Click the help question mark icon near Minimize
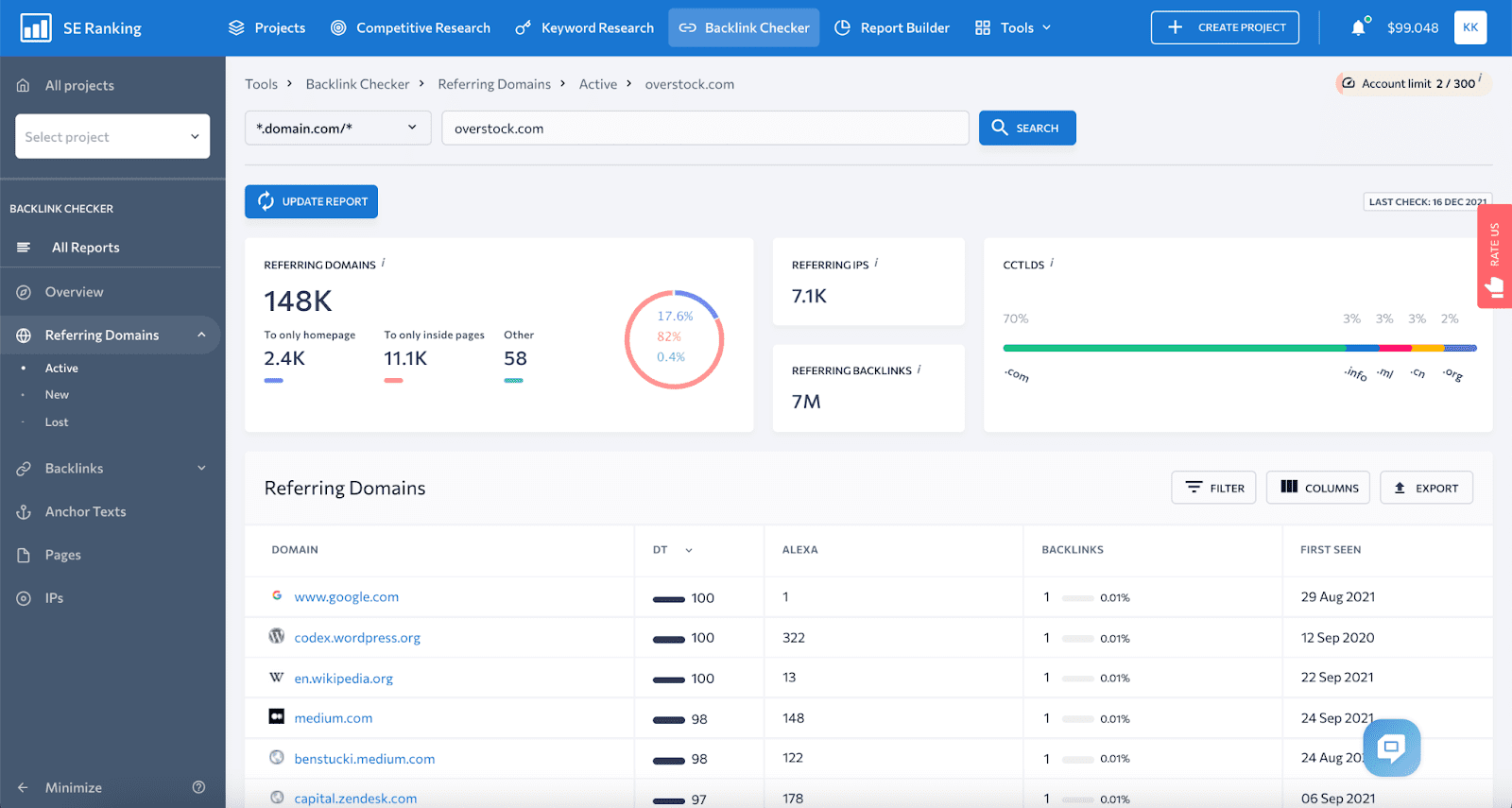The image size is (1512, 808). coord(198,787)
